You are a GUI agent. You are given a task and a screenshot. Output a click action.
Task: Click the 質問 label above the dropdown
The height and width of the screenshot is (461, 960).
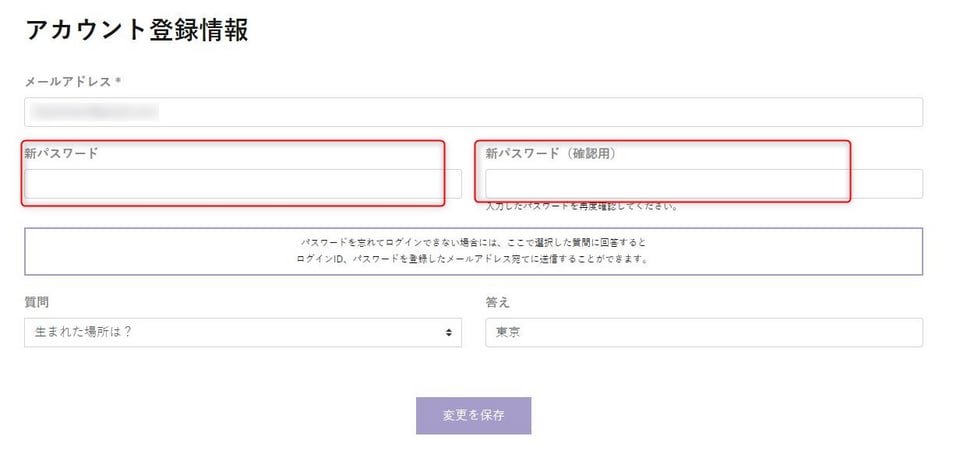[x=37, y=302]
